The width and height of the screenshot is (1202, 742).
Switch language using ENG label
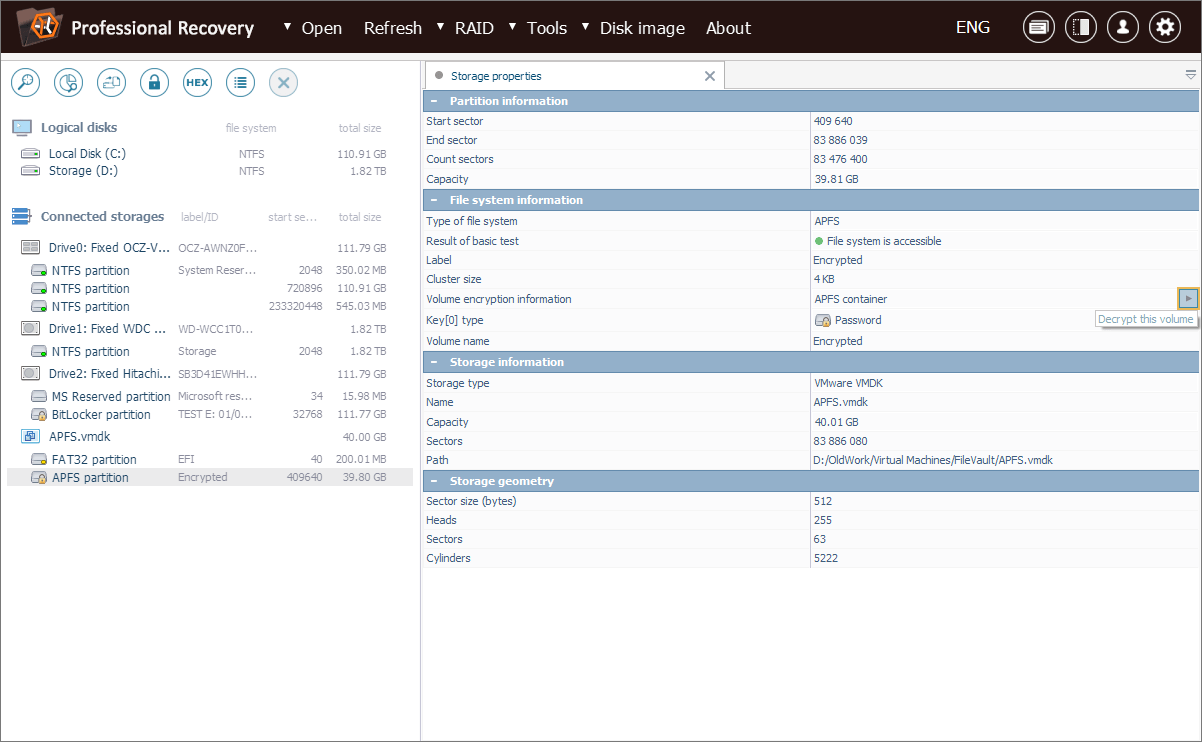[x=972, y=27]
